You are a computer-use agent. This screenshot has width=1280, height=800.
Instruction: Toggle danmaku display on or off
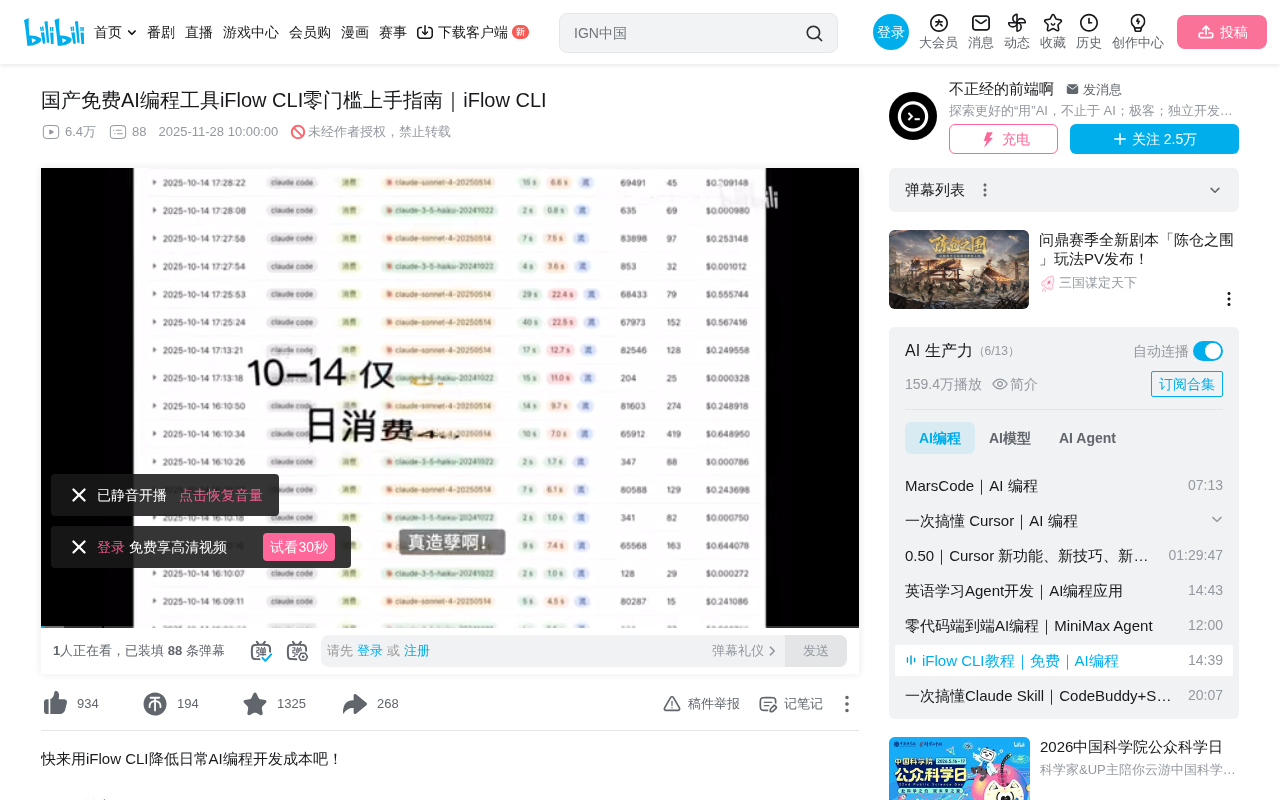click(x=261, y=651)
